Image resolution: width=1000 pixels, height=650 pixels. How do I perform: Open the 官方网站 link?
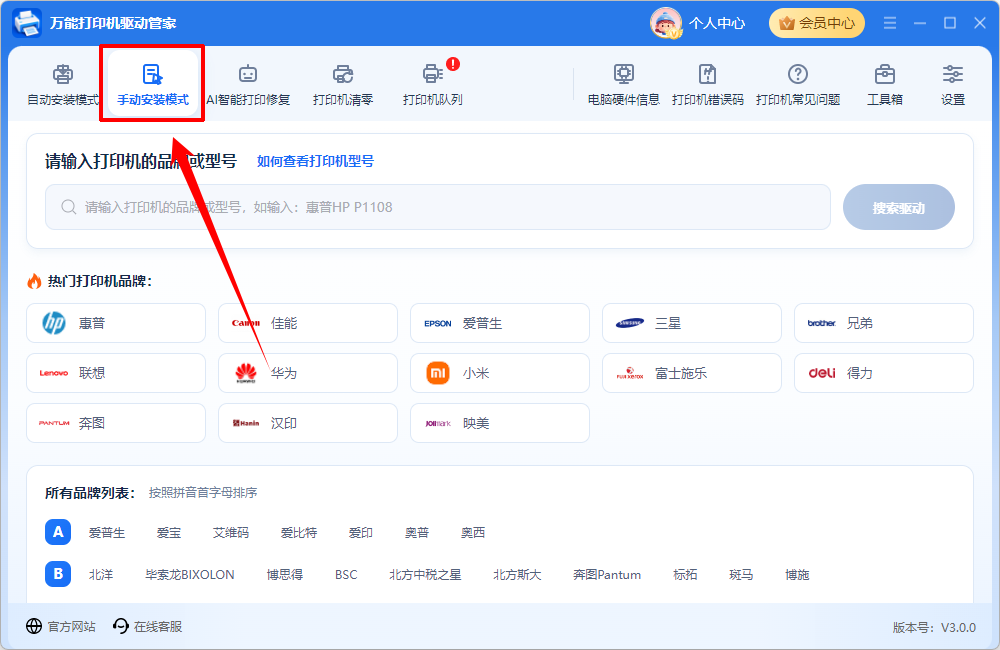click(61, 626)
